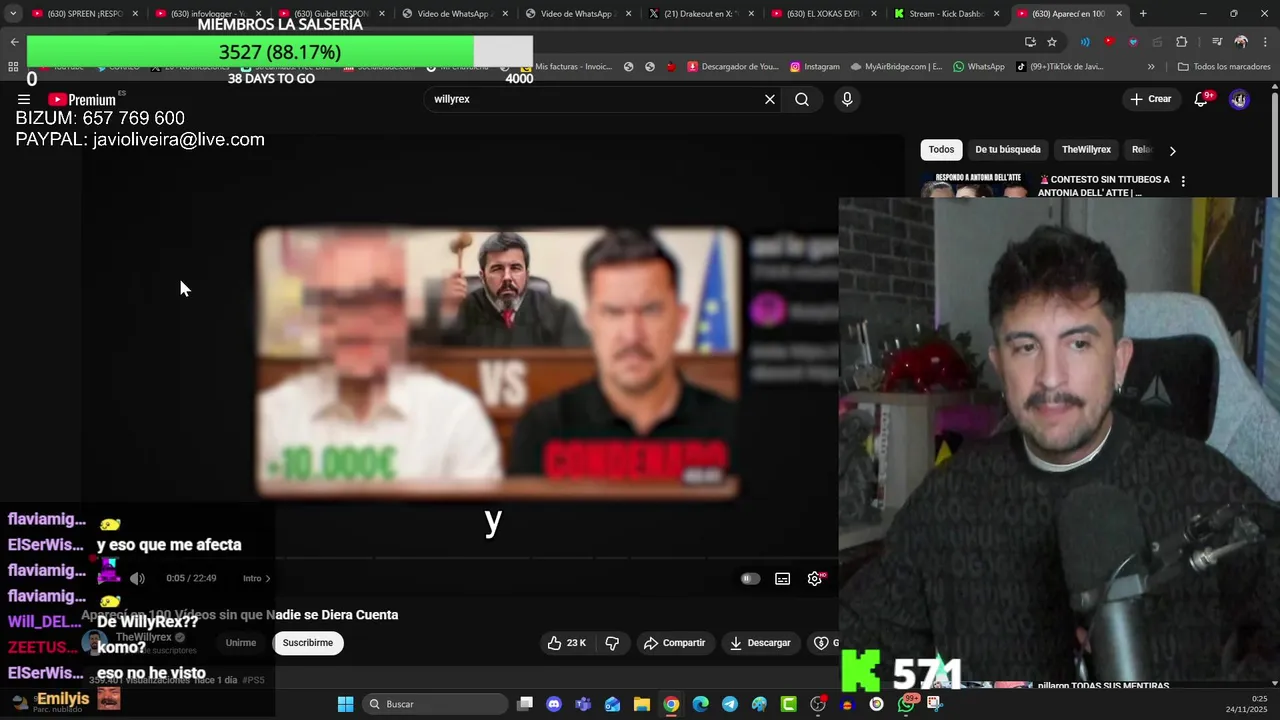Viewport: 1280px width, 720px height.
Task: Open the TikTok de Javi bookmark
Action: (1060, 67)
